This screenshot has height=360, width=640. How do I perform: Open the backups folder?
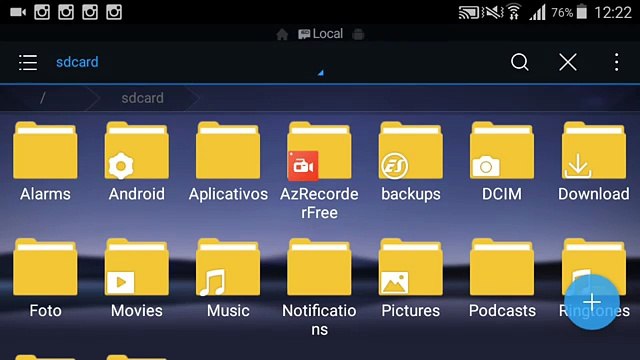[x=411, y=162]
